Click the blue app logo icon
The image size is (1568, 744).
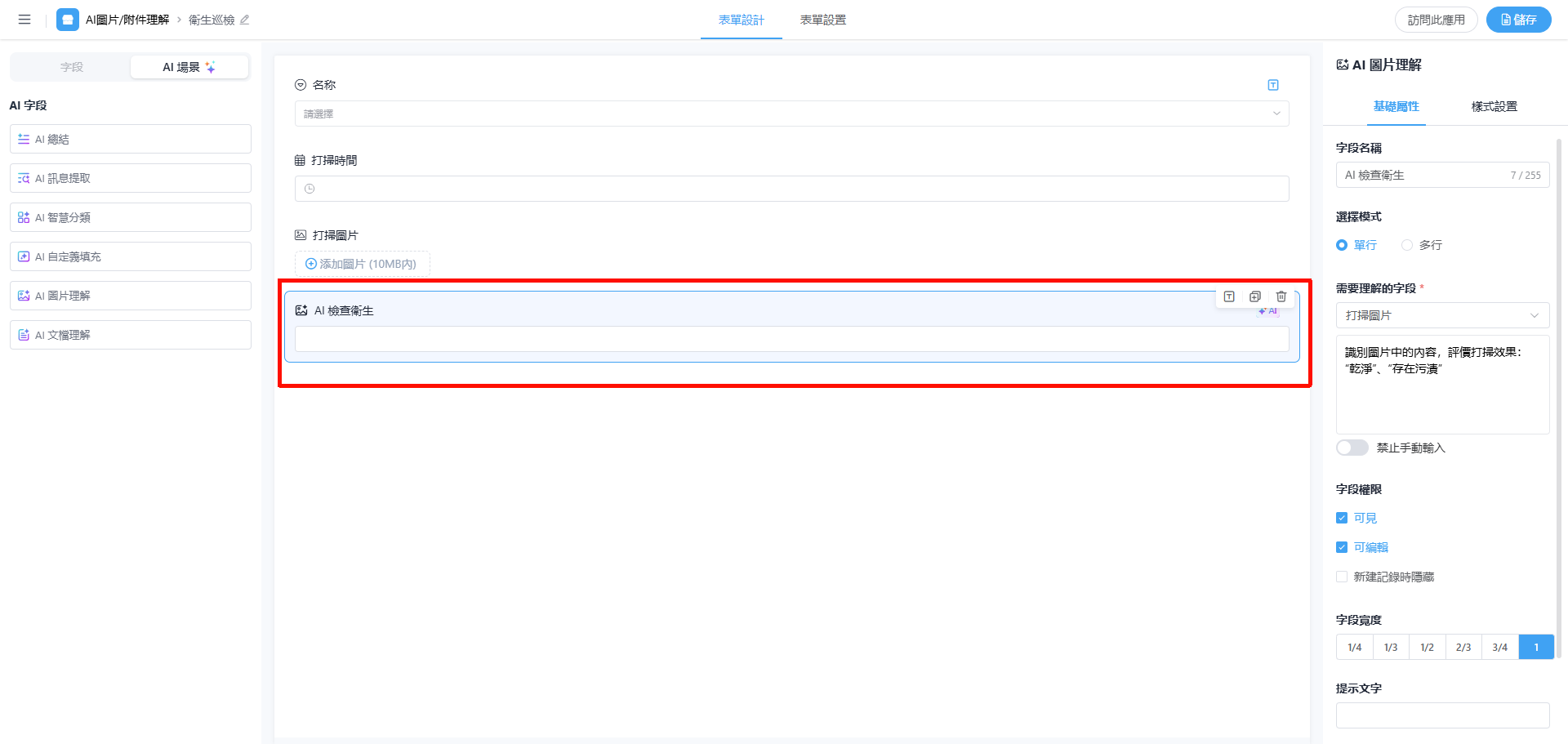point(67,20)
